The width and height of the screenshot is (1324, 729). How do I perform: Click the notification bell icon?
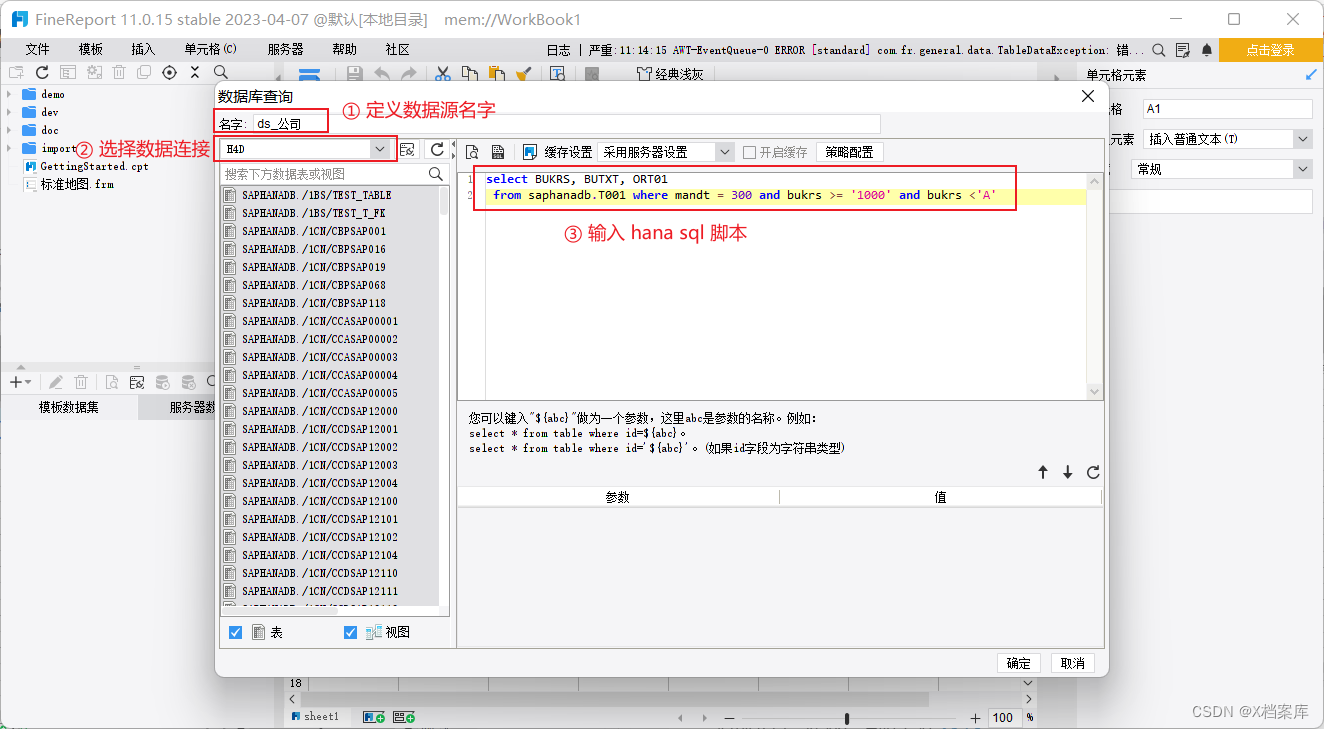coord(1207,49)
